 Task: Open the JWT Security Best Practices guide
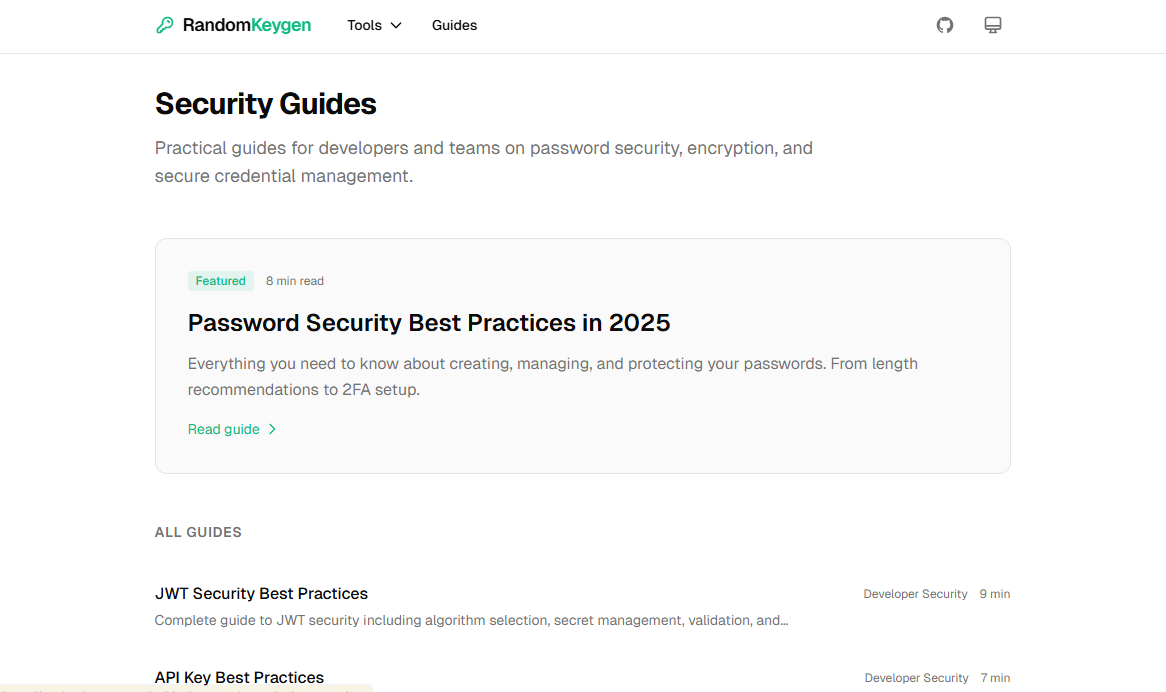pyautogui.click(x=262, y=593)
